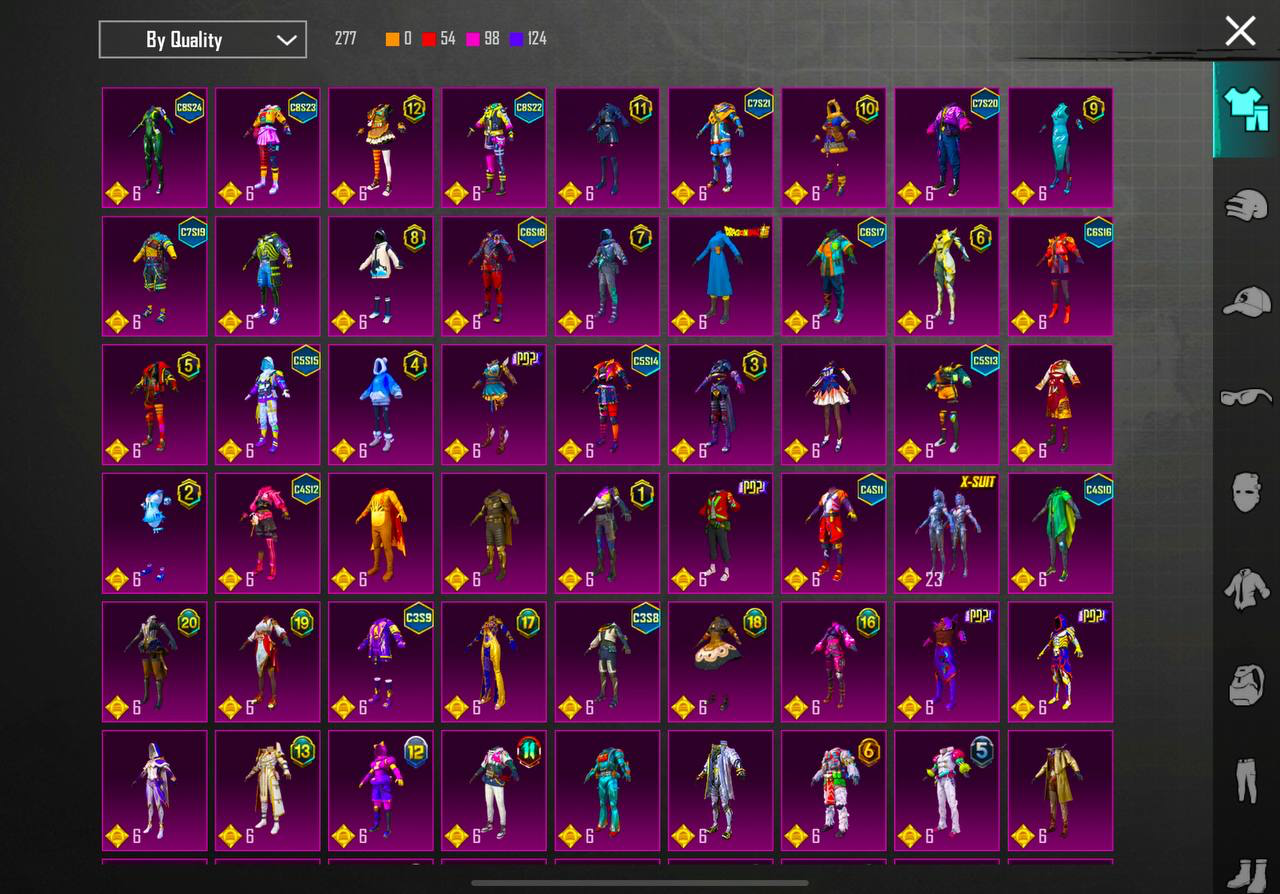Select the outfit tagged C7S21
The height and width of the screenshot is (894, 1280).
(x=720, y=147)
